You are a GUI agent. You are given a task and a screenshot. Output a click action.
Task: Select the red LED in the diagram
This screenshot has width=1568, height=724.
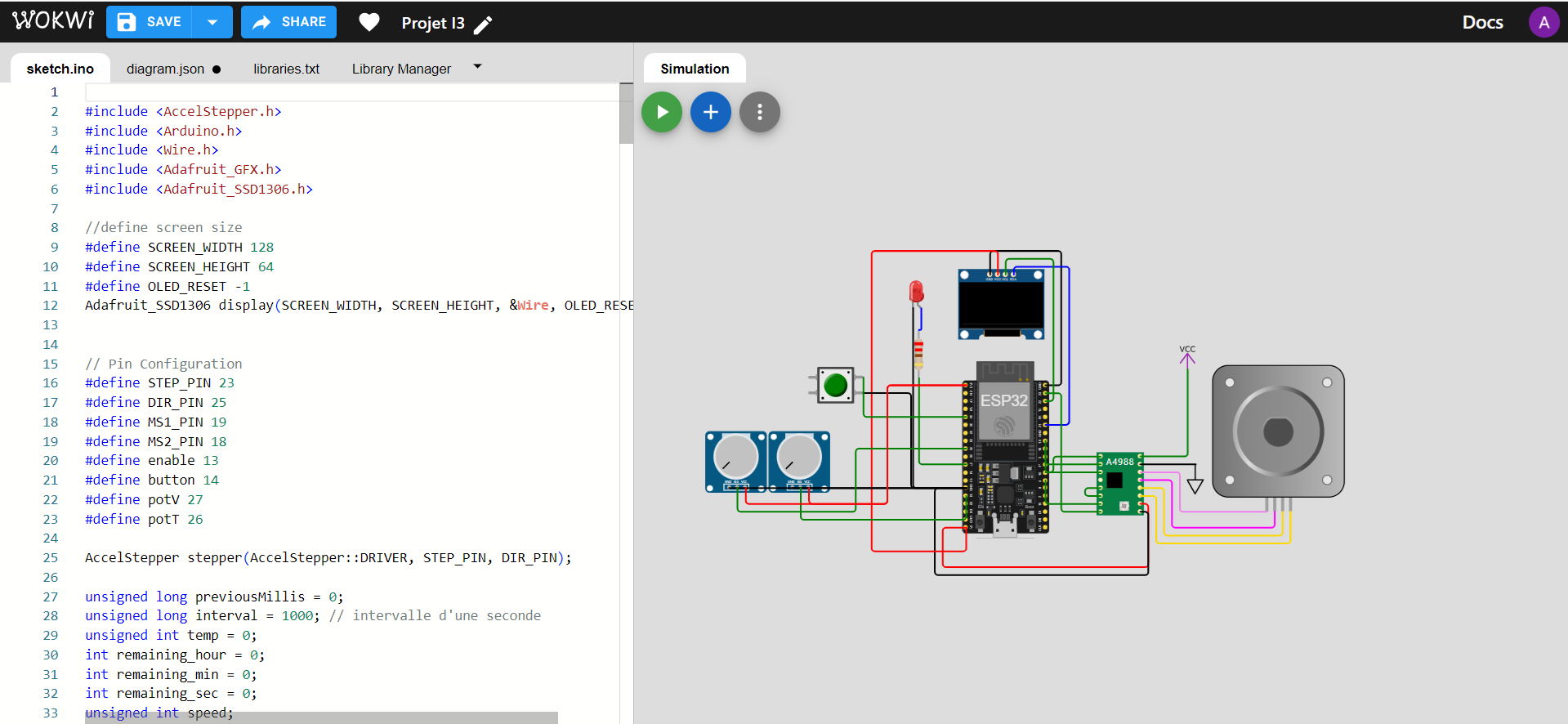[916, 292]
